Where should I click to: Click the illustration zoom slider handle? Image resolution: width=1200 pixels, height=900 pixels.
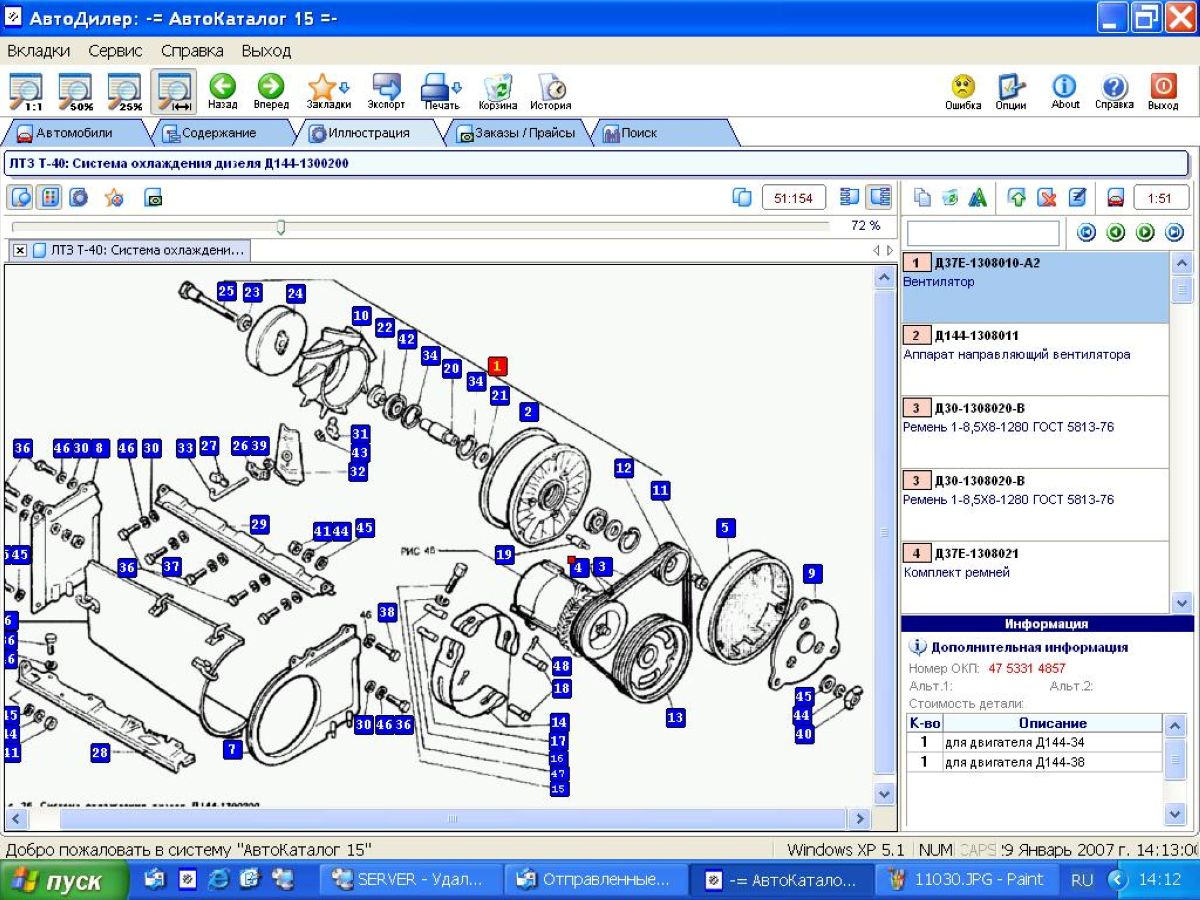[x=281, y=227]
